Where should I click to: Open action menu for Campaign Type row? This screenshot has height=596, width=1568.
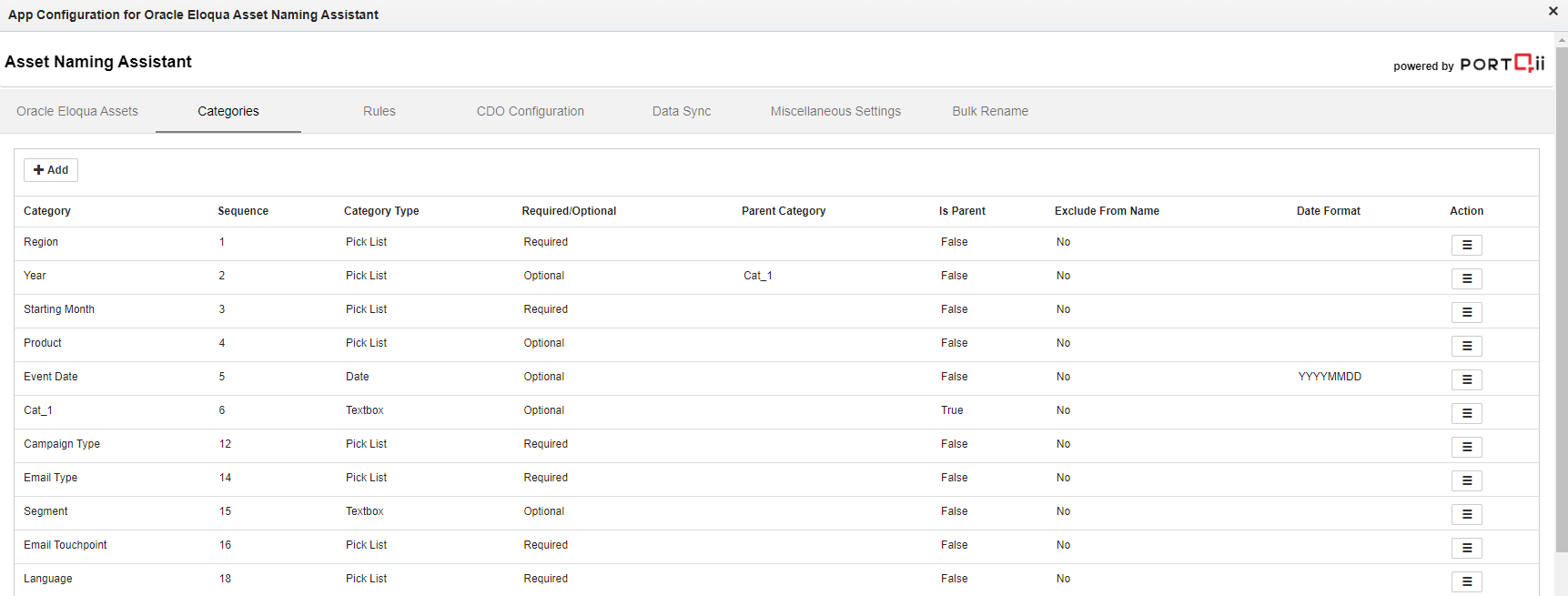(x=1466, y=447)
